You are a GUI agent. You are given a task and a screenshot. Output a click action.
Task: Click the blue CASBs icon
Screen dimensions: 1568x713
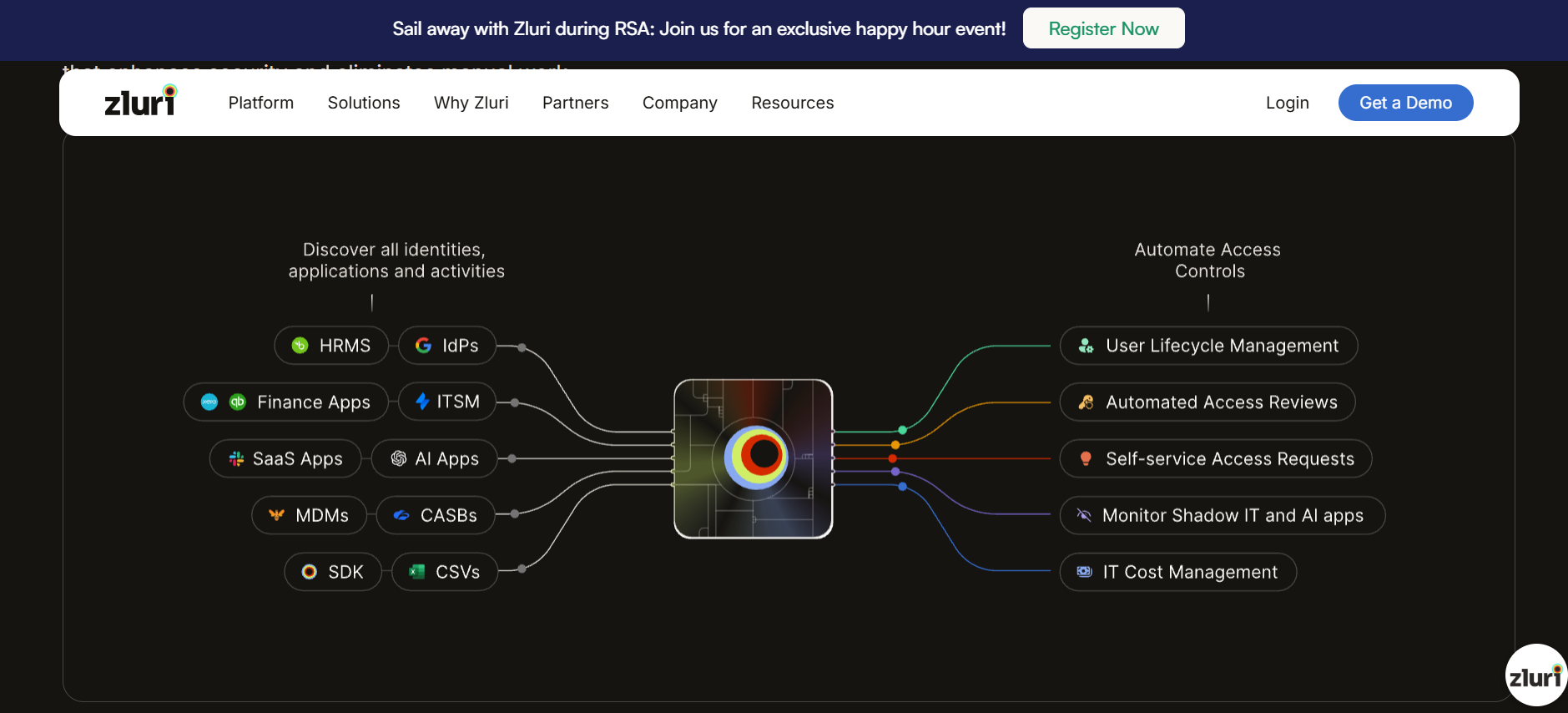401,515
